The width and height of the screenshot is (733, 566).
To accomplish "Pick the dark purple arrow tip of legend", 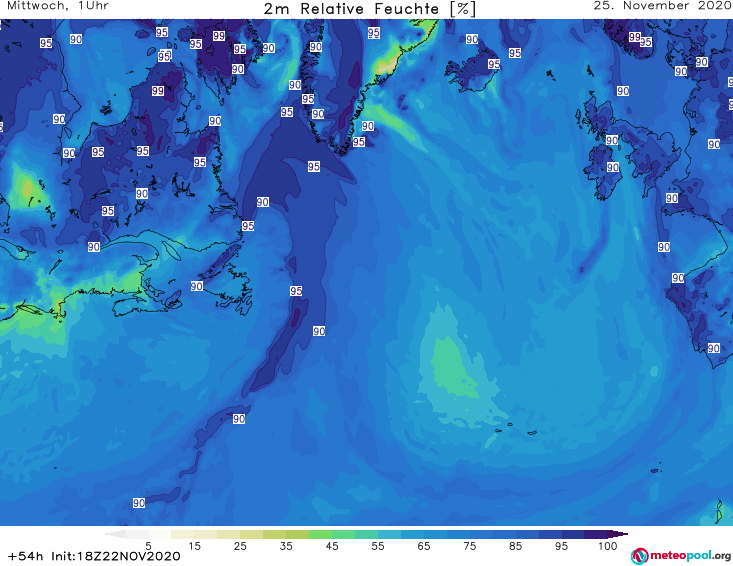I will coord(618,534).
